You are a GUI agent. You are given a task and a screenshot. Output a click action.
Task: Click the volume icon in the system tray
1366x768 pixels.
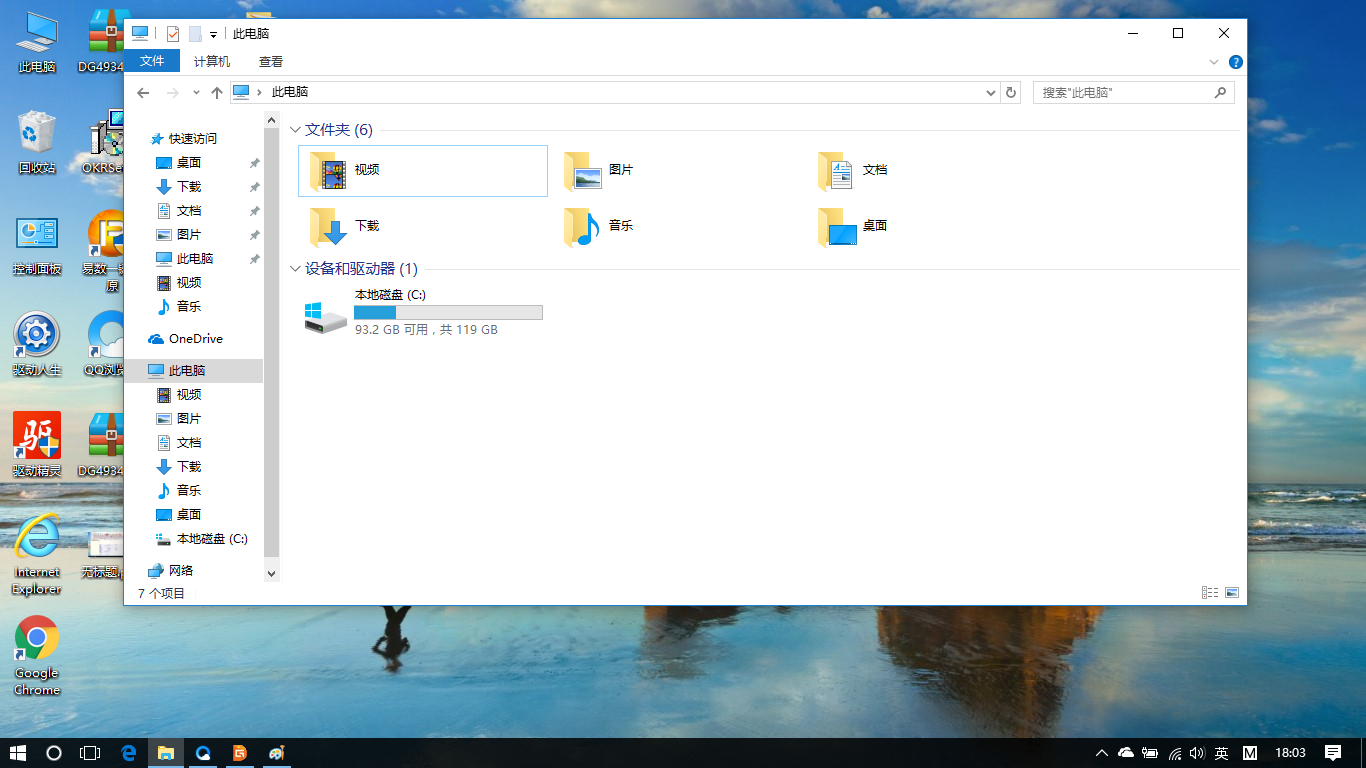pyautogui.click(x=1197, y=753)
